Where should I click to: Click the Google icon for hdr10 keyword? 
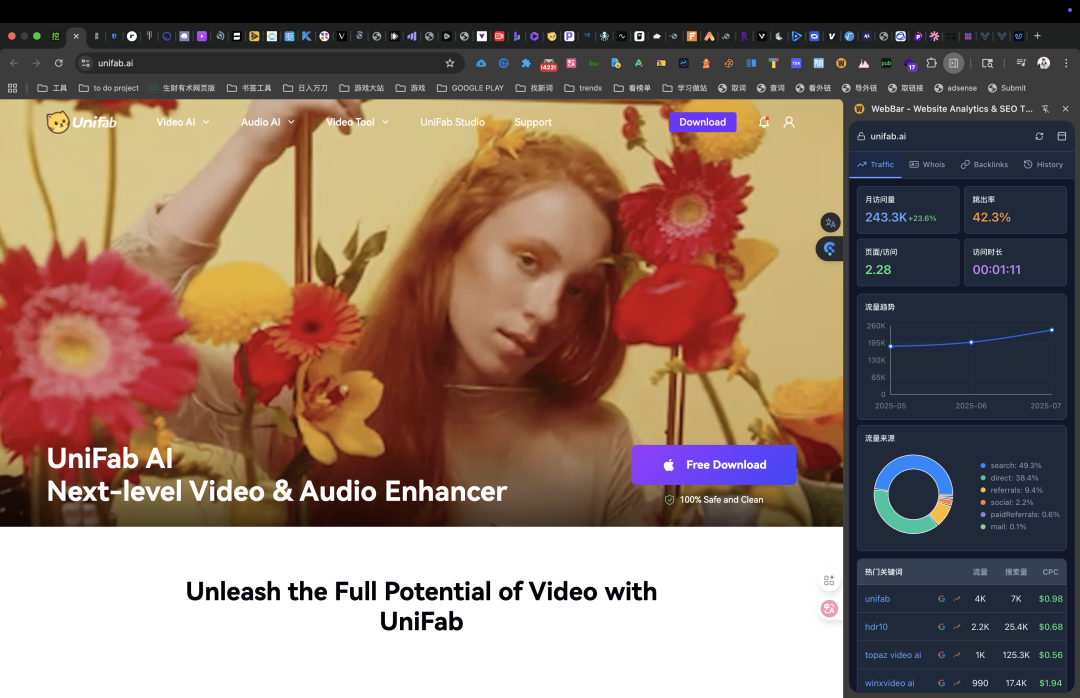(941, 627)
